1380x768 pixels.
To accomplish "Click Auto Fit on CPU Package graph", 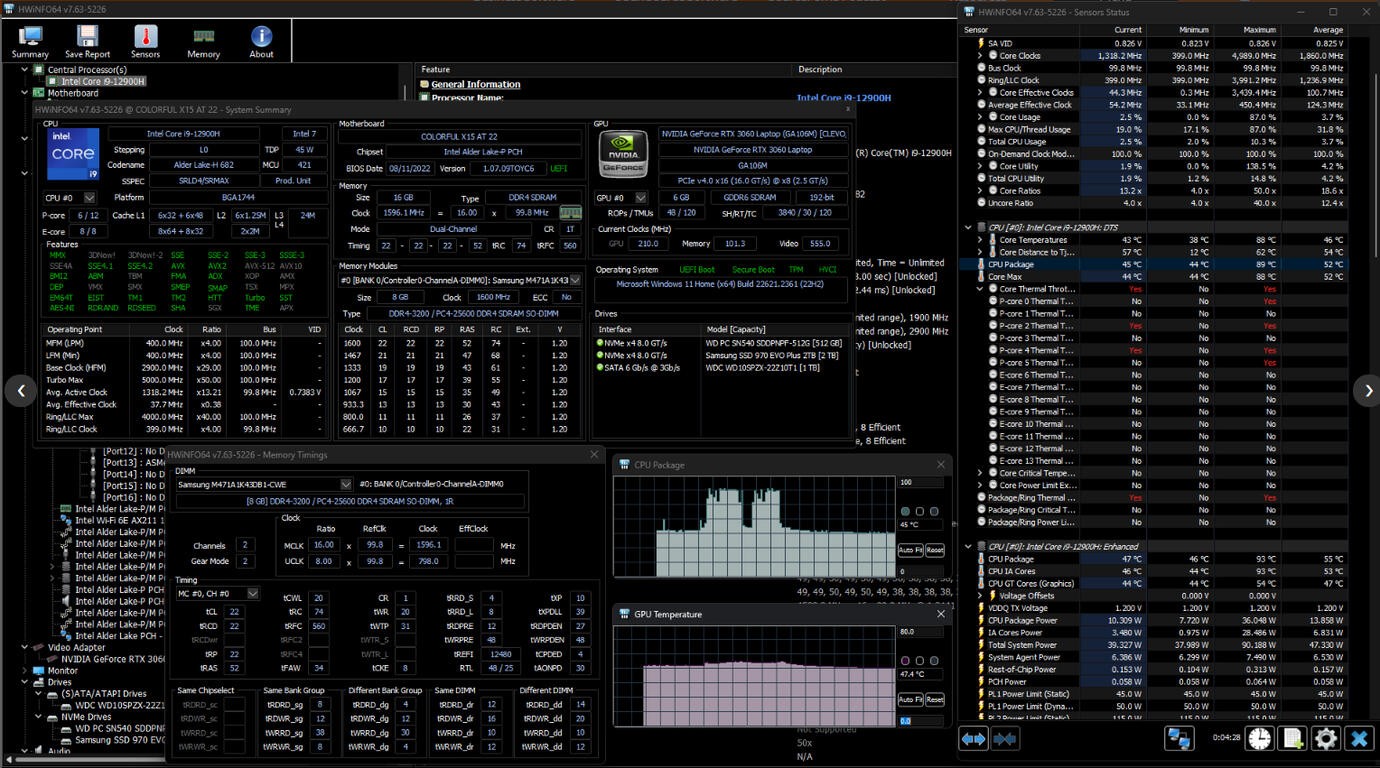I will point(910,550).
